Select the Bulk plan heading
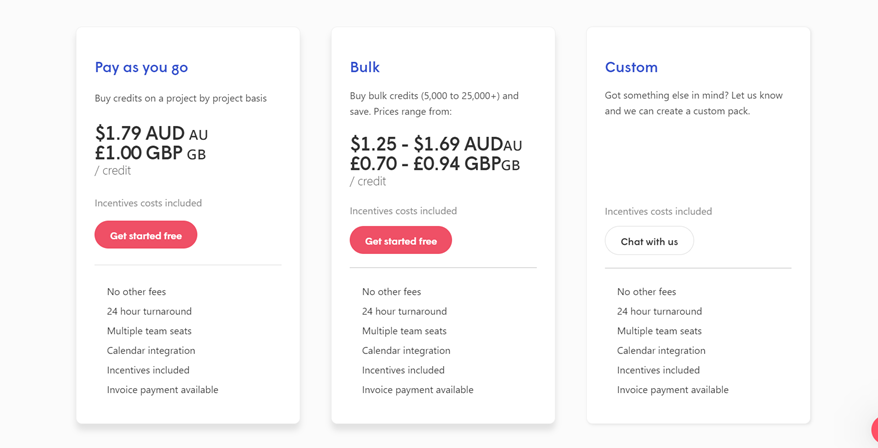 (x=365, y=67)
